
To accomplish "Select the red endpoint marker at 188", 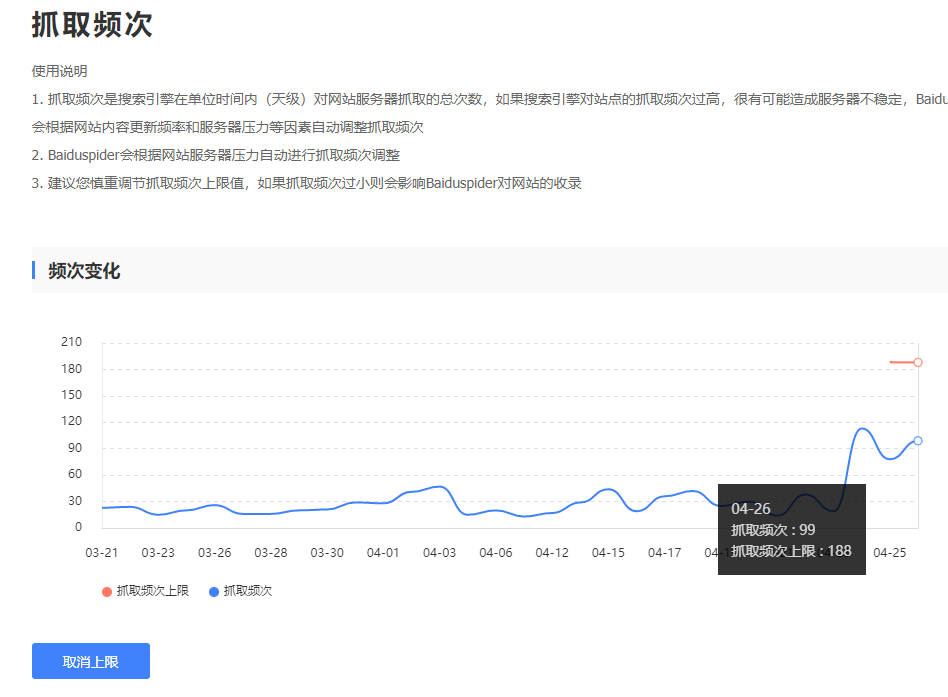I will [918, 362].
